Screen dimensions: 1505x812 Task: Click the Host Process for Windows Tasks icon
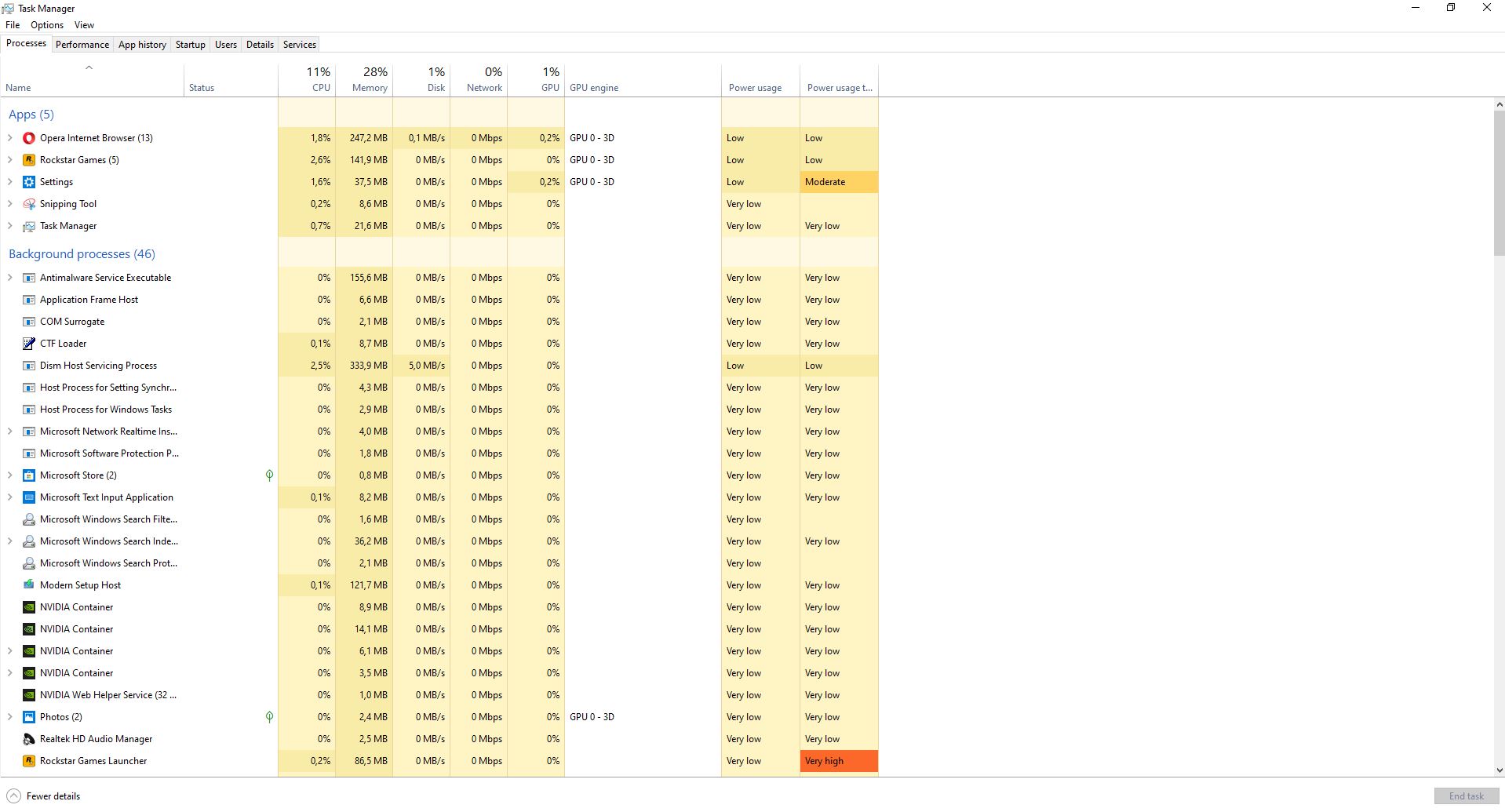pos(29,410)
